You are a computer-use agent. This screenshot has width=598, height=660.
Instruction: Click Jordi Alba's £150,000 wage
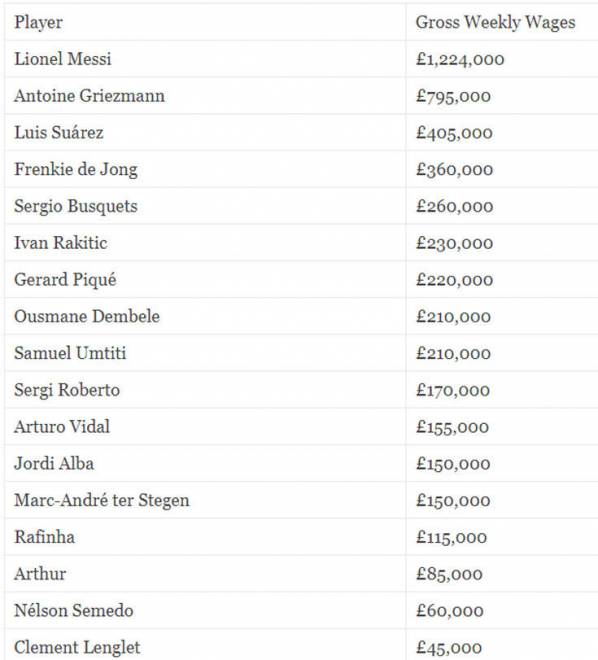[x=453, y=464]
